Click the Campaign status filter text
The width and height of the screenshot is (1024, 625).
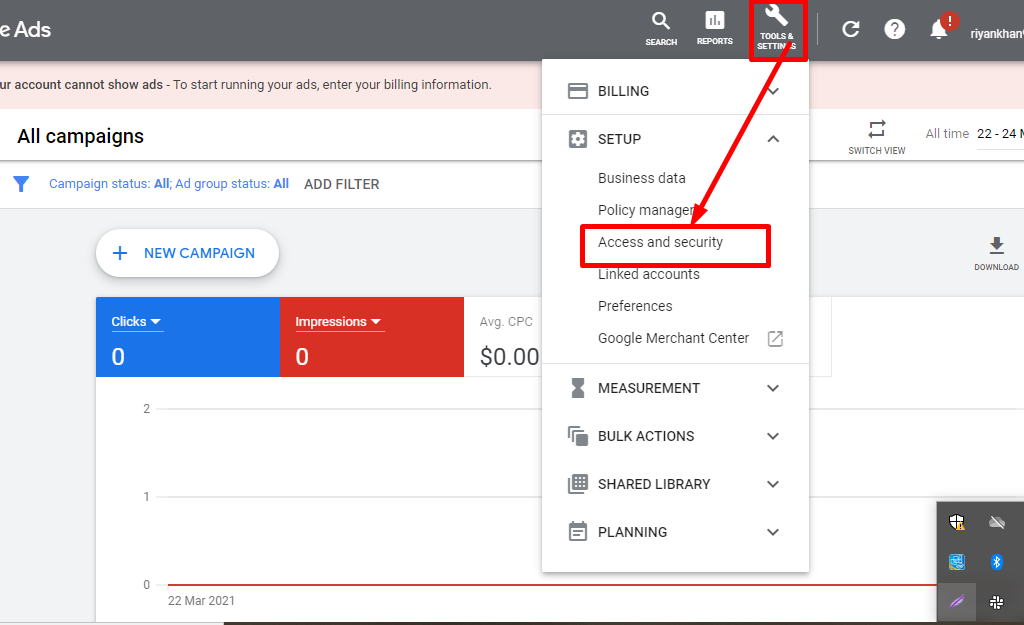click(168, 184)
